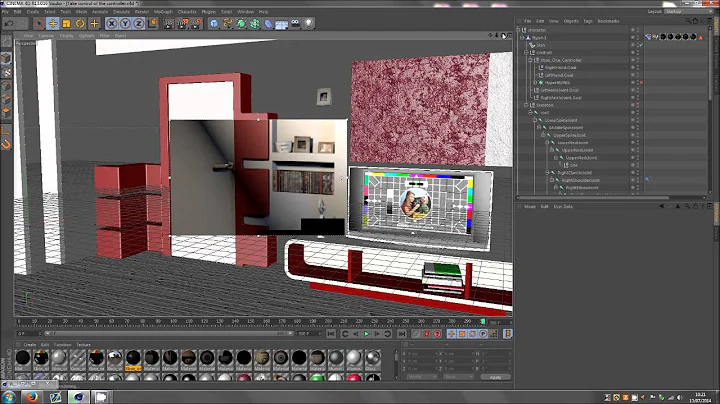
Task: Collapse the Skeleton group
Action: (527, 105)
